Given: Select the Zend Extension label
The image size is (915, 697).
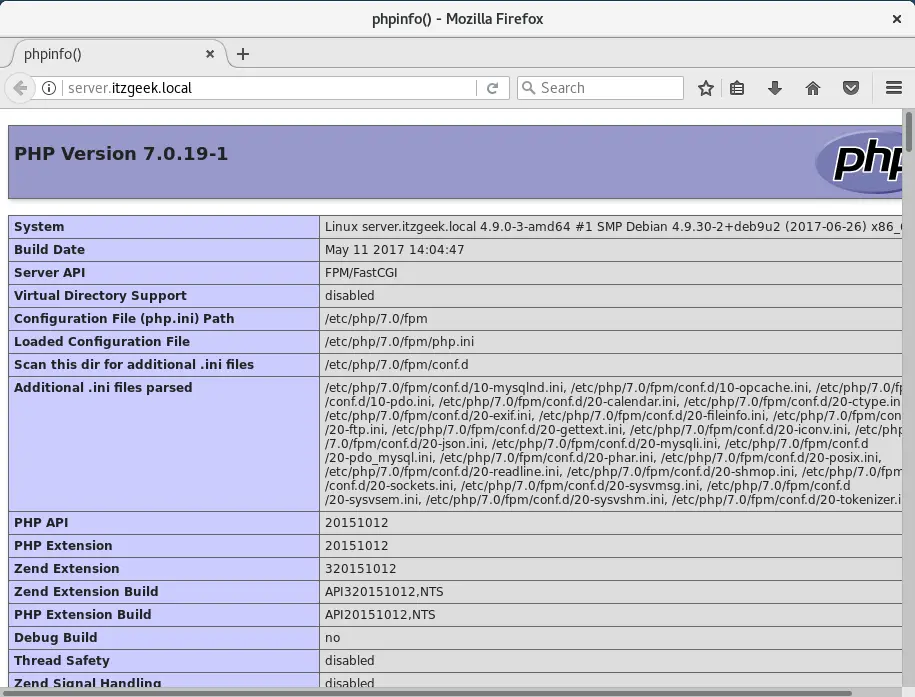Looking at the screenshot, I should pos(67,569).
